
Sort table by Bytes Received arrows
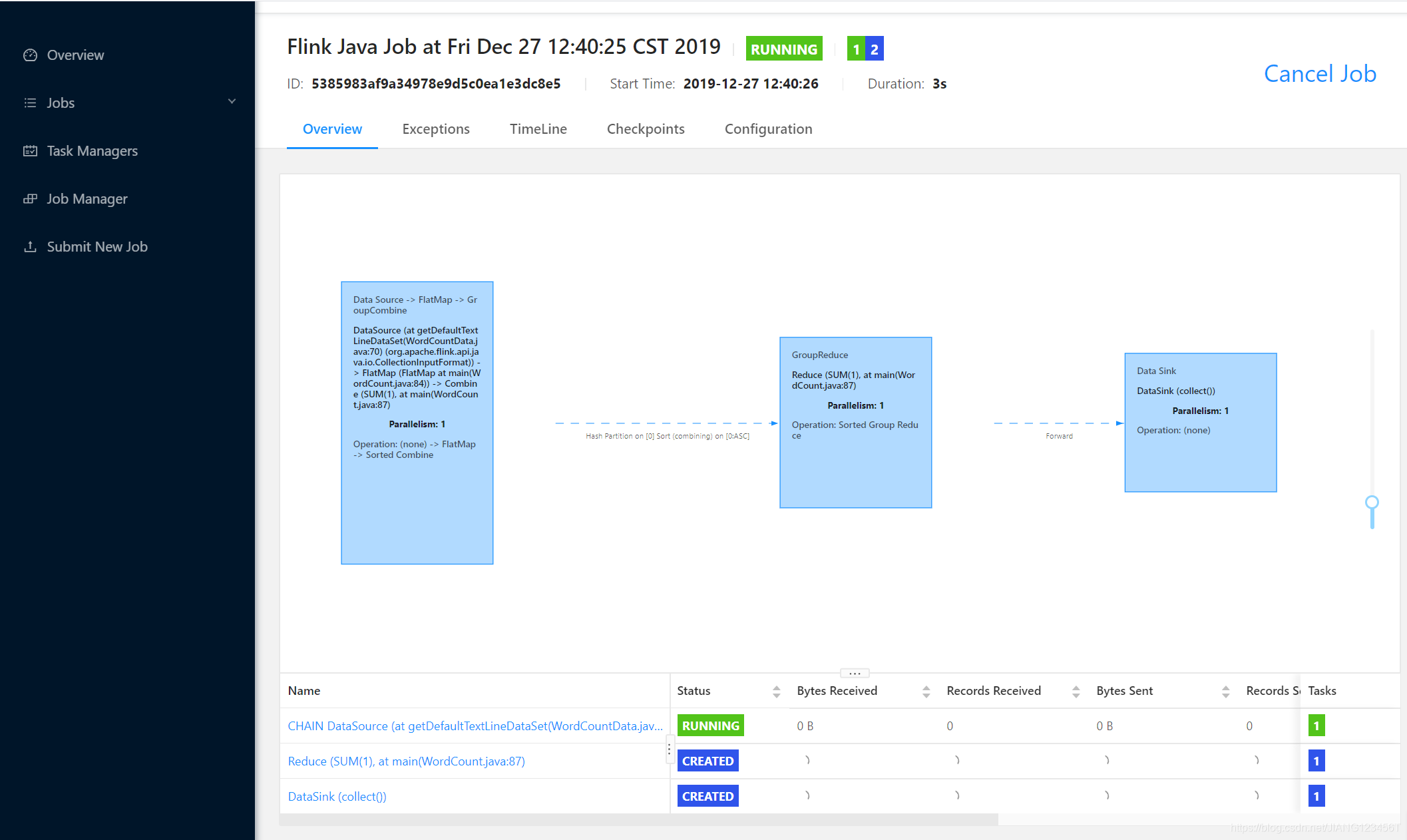(926, 692)
